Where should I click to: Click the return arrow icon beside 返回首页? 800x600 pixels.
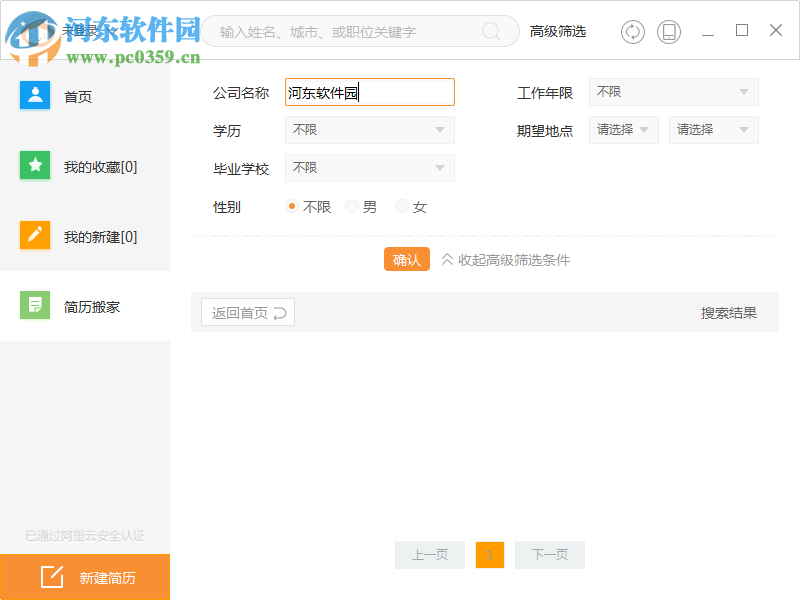280,313
